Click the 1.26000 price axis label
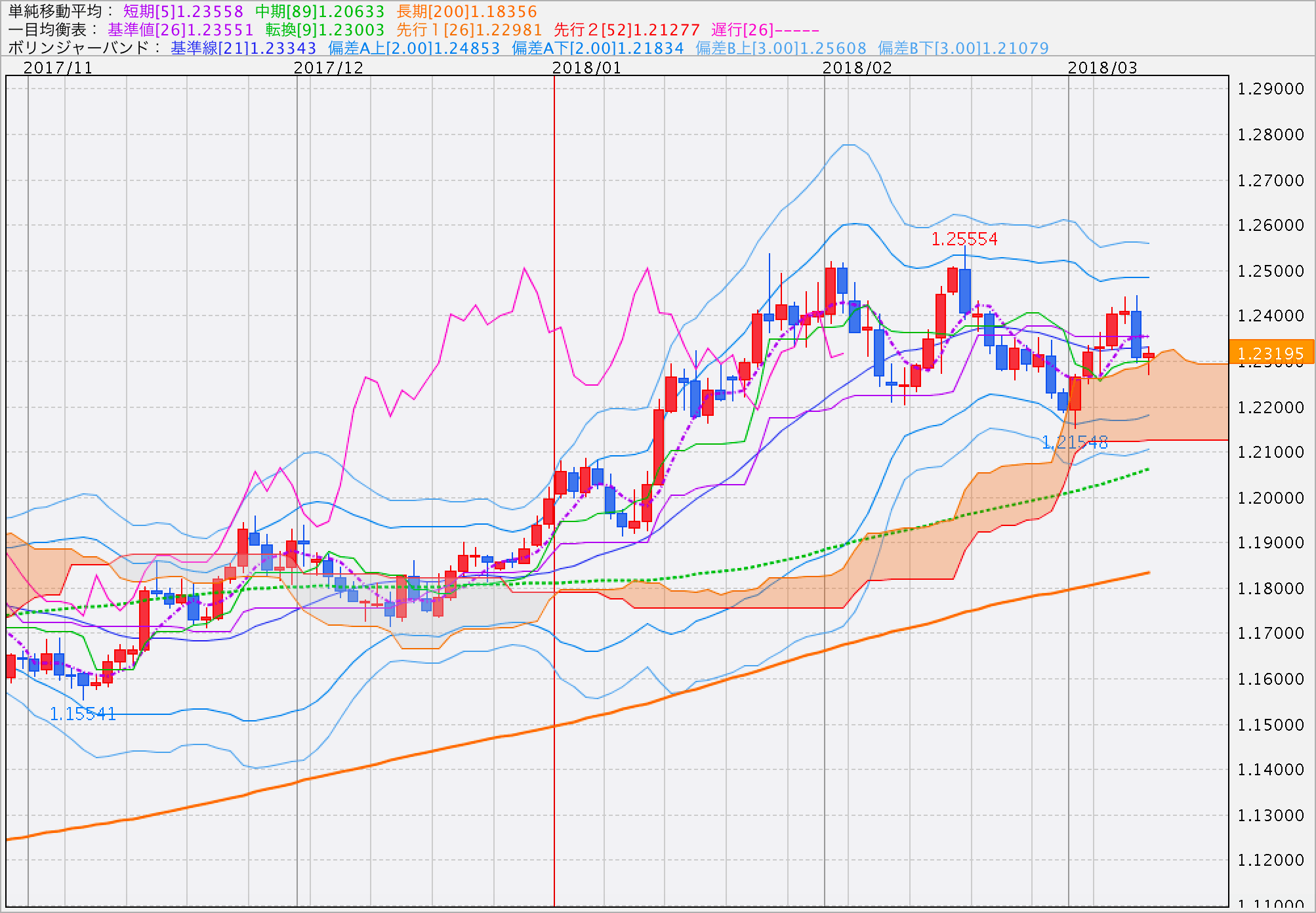This screenshot has height=913, width=1316. [x=1271, y=225]
